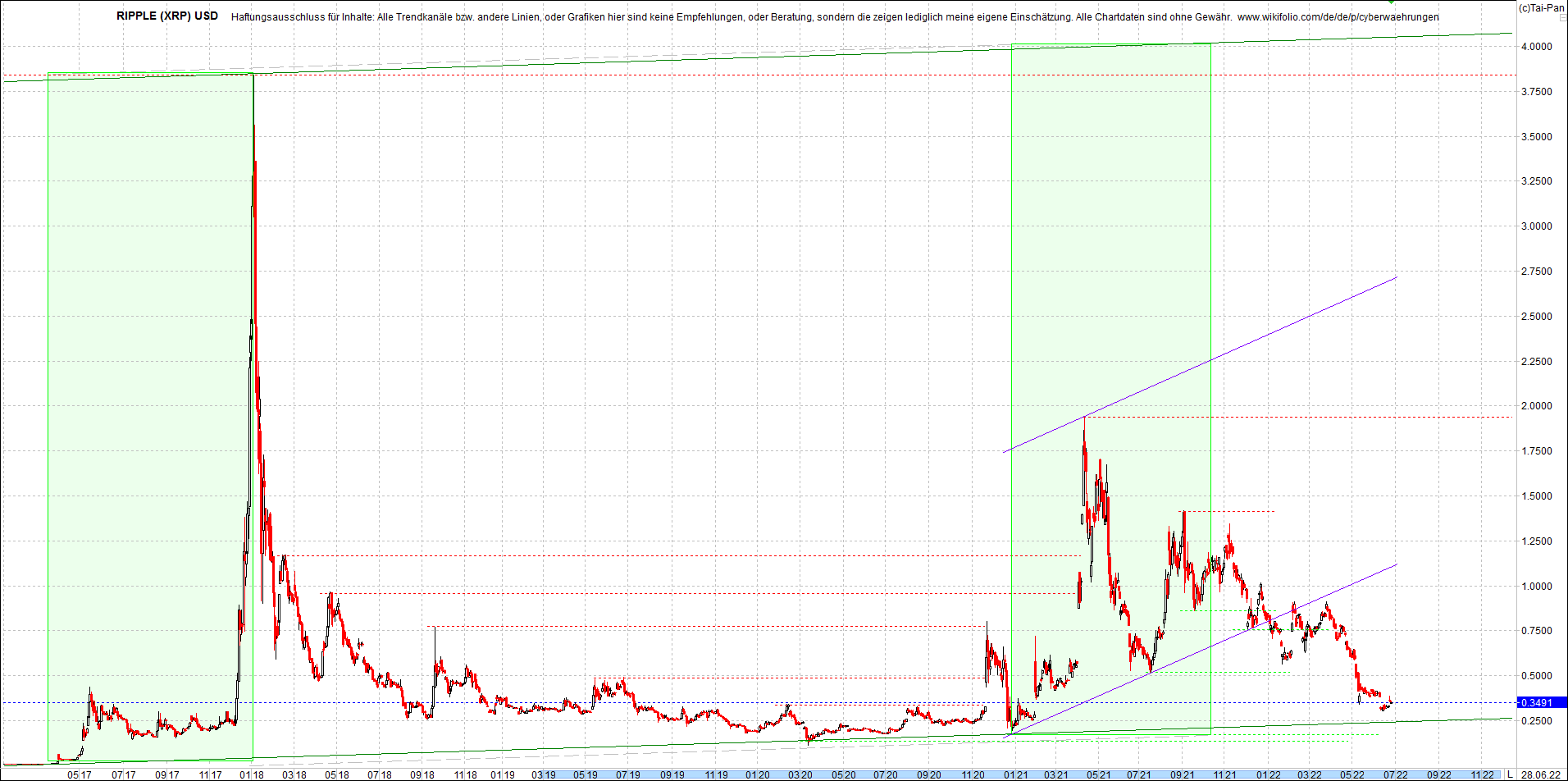Click the 01'19 date axis label

(503, 774)
